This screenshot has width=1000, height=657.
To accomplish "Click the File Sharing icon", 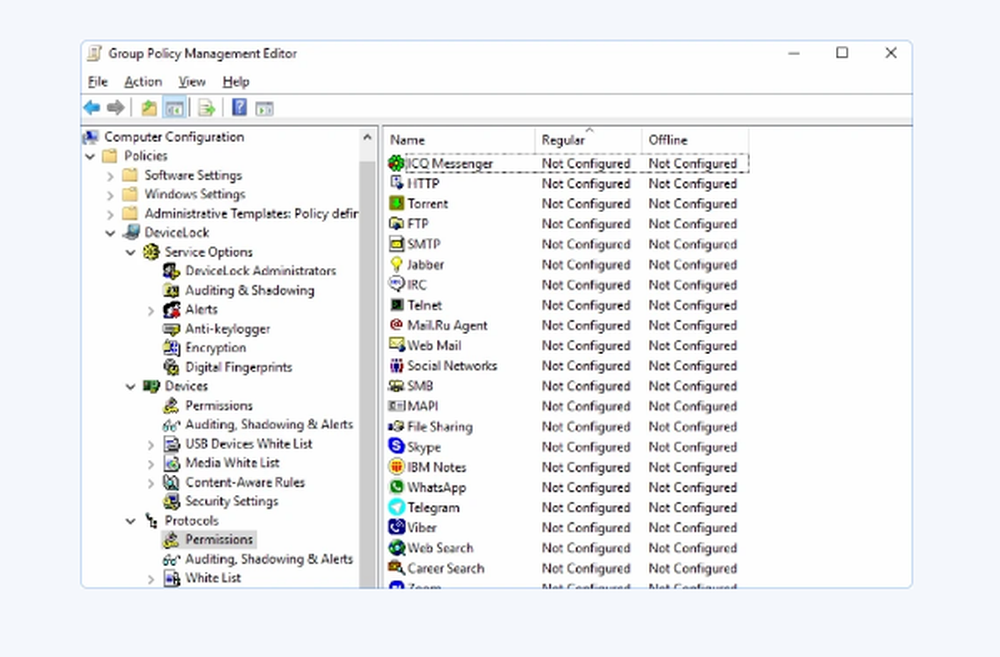I will point(396,426).
